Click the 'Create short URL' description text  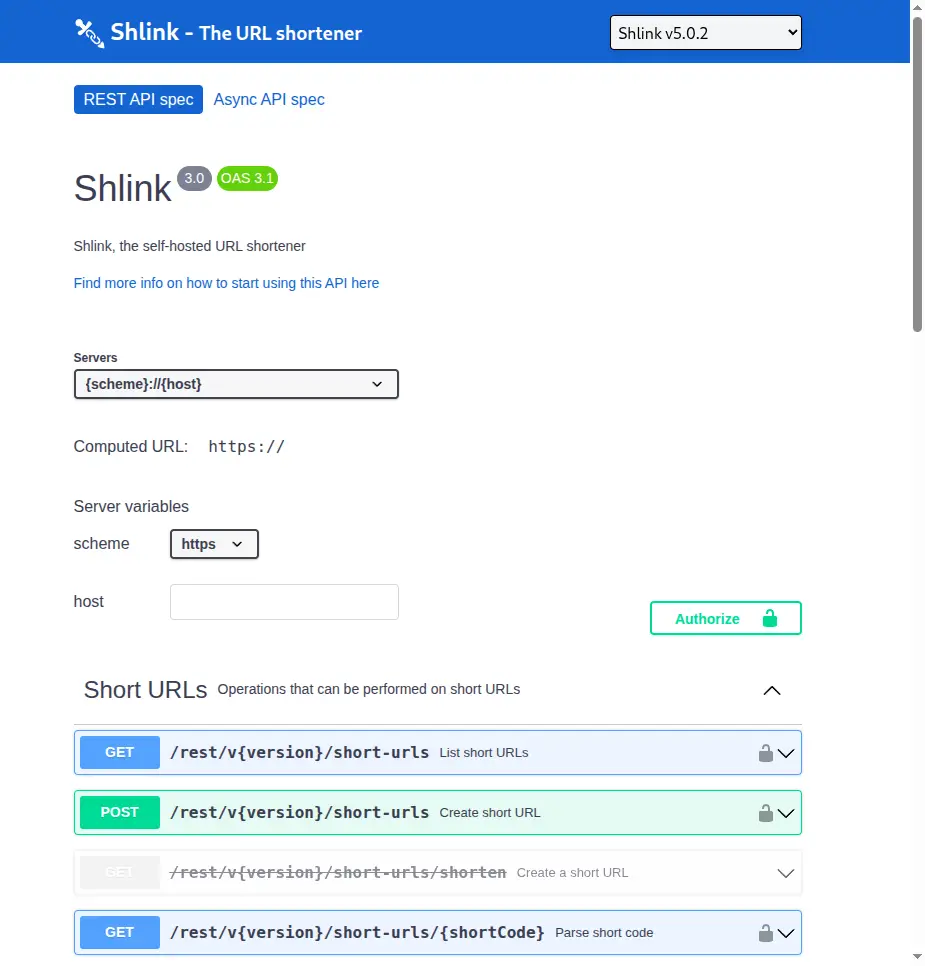point(490,813)
